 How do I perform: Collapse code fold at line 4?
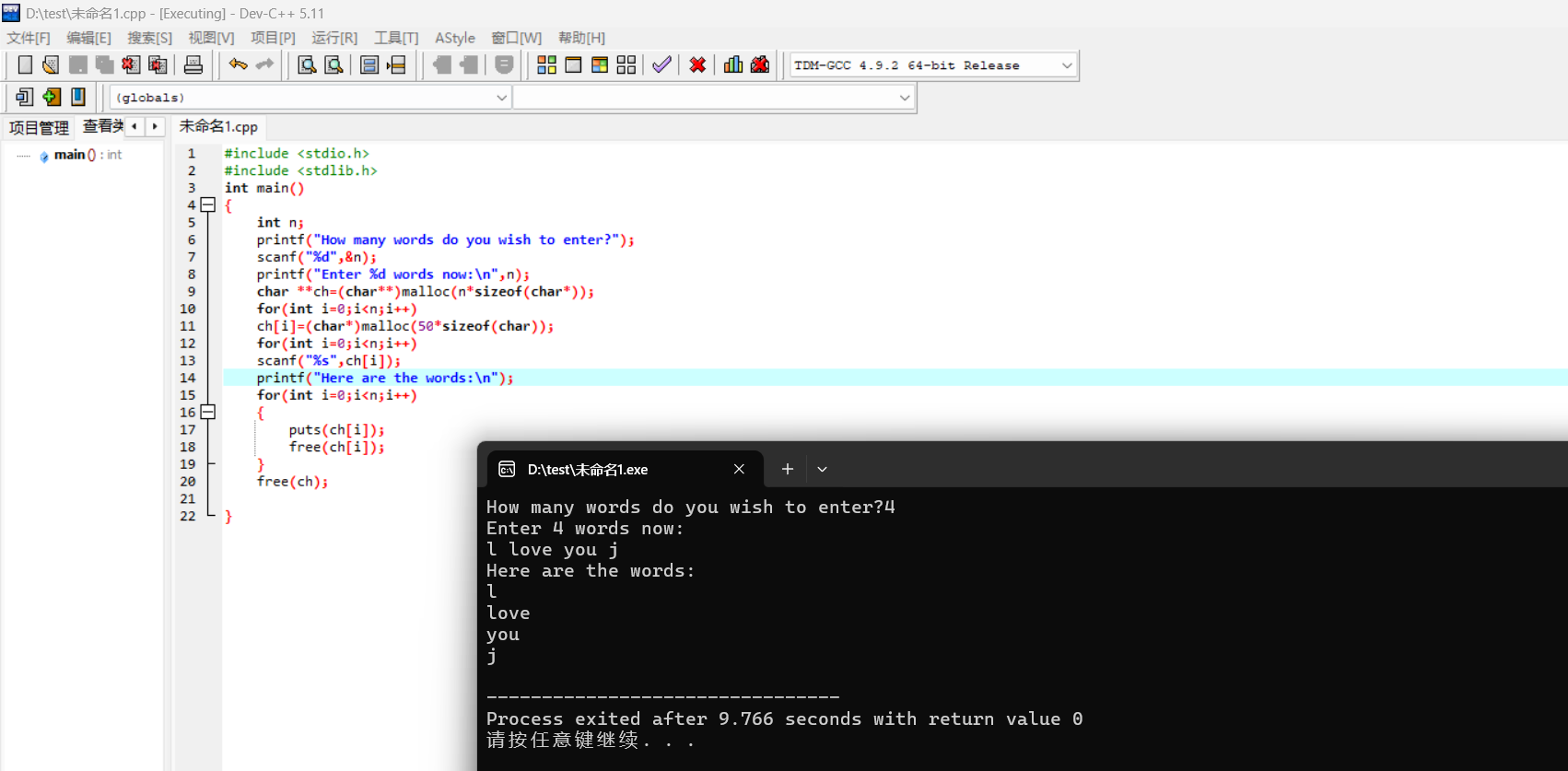[x=208, y=205]
